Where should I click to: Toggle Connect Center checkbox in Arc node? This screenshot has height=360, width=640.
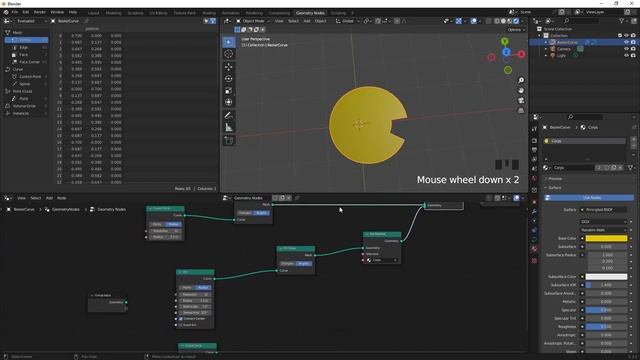pyautogui.click(x=181, y=319)
